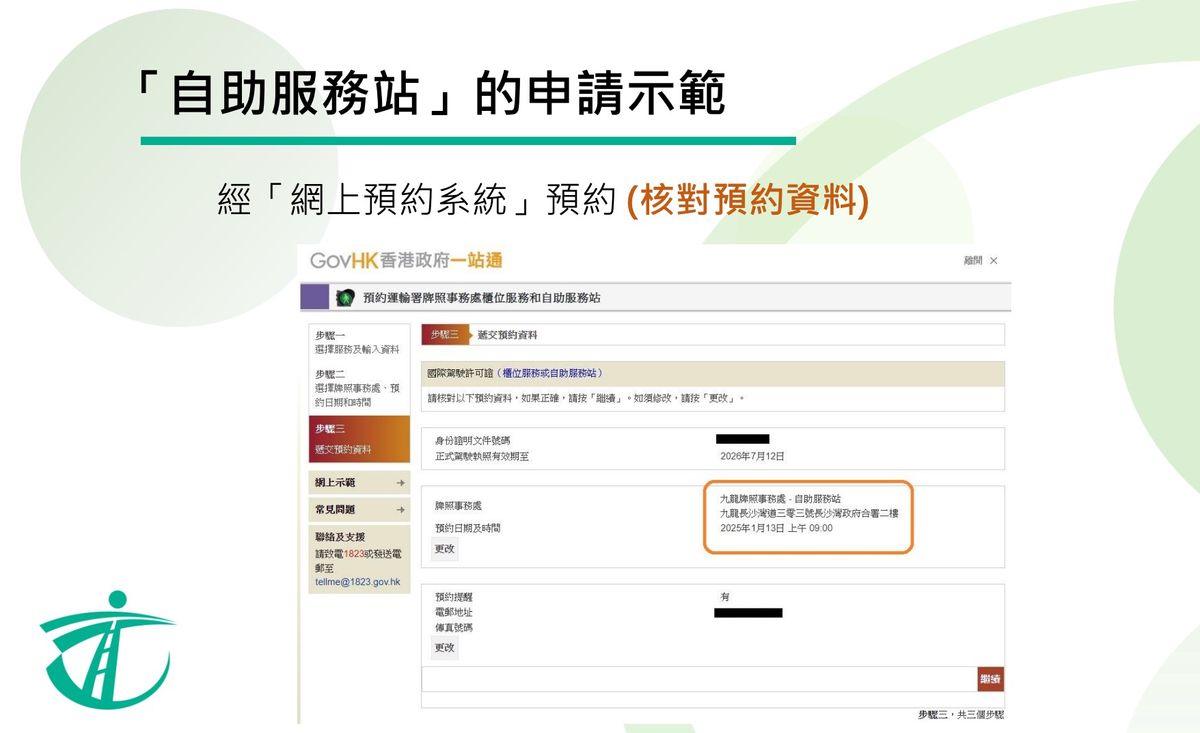The image size is (1200, 733).
Task: Click the date 2026年7月12日
Action: pyautogui.click(x=752, y=456)
